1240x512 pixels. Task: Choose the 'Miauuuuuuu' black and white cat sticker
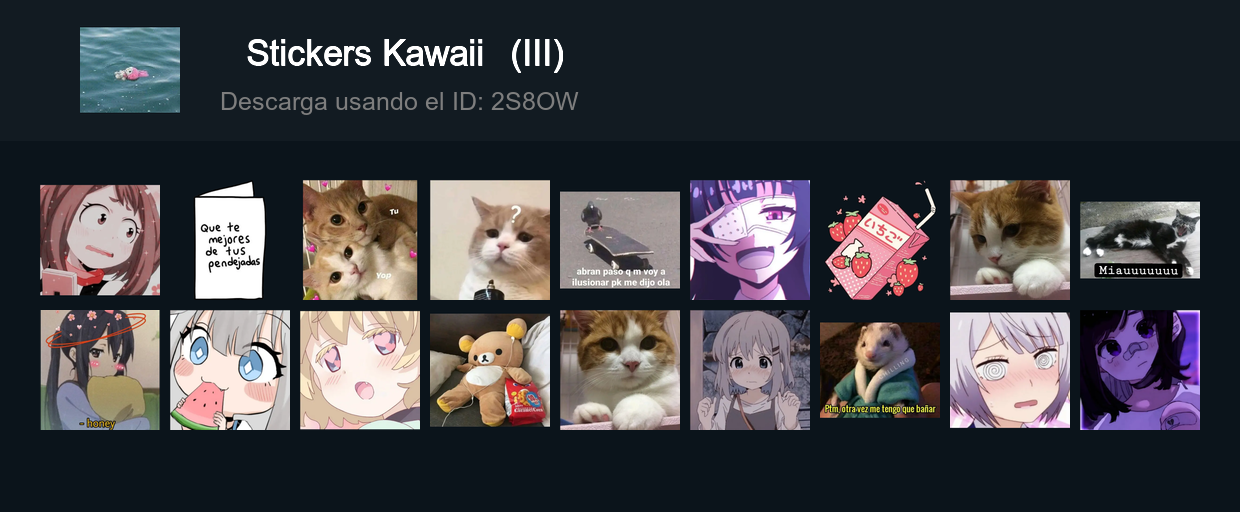(x=1140, y=240)
